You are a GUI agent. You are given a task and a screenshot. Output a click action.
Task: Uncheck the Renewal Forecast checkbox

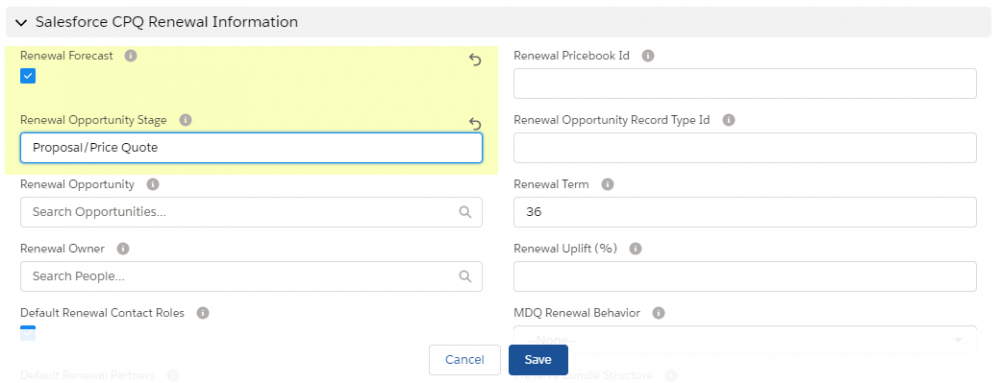[28, 76]
